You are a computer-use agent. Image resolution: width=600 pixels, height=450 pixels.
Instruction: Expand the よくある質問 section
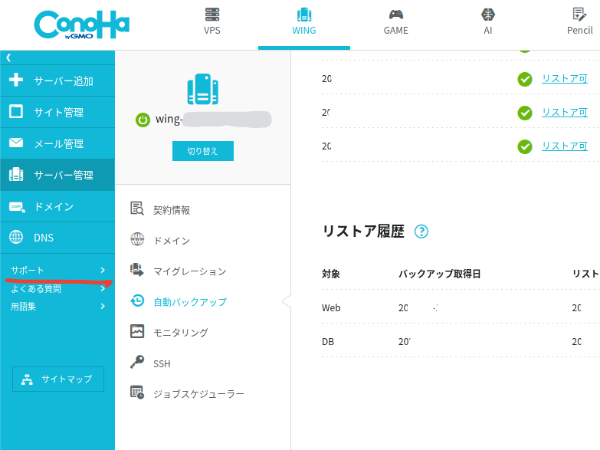coord(57,289)
